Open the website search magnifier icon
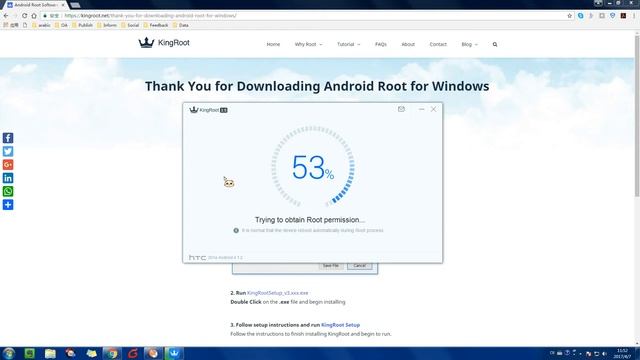The width and height of the screenshot is (640, 360). pos(495,44)
